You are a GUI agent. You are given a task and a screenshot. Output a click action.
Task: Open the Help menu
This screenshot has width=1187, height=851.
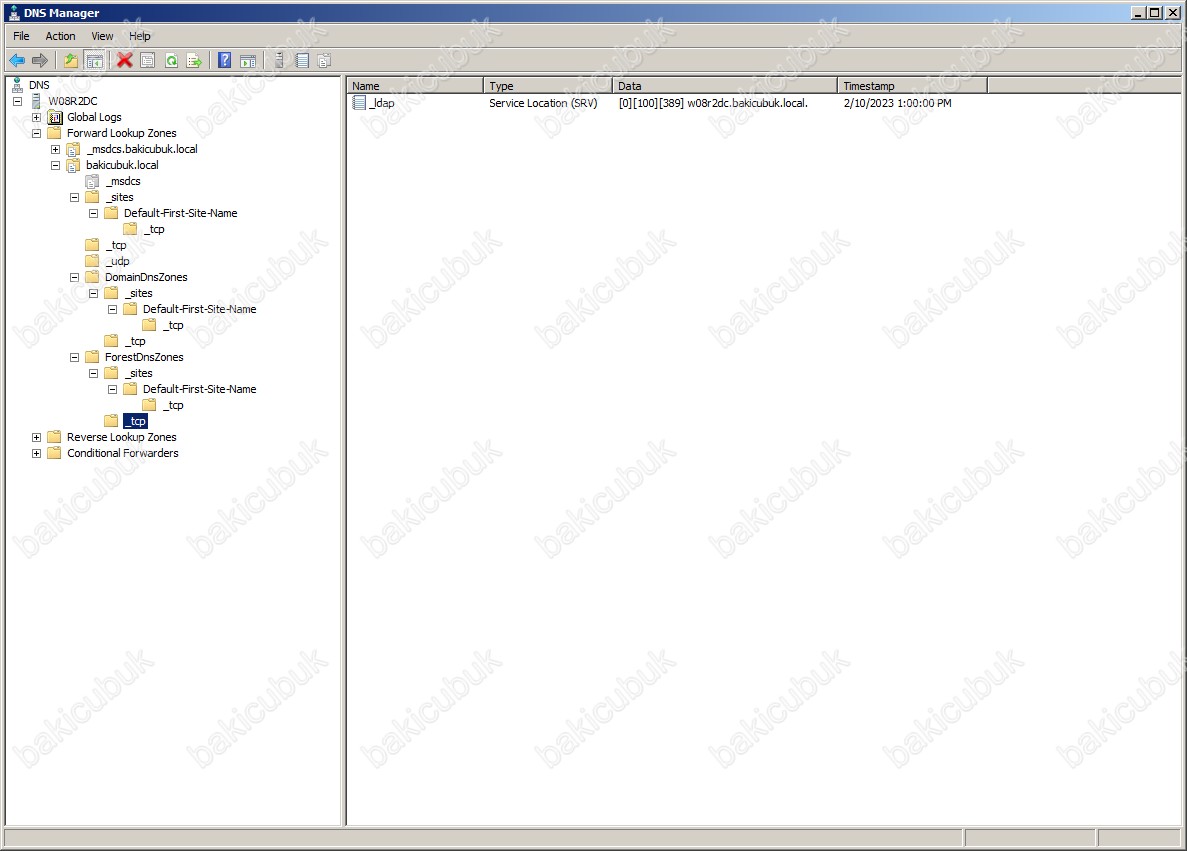[x=139, y=36]
